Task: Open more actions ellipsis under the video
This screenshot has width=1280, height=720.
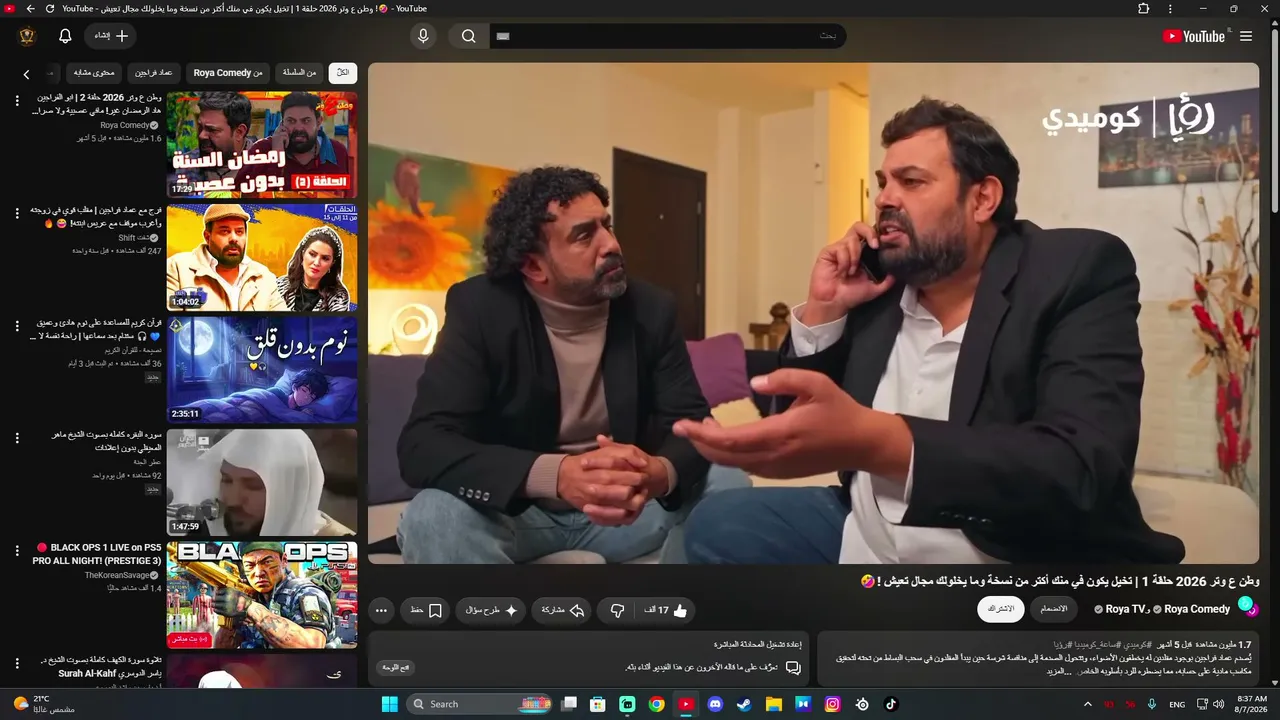Action: [x=381, y=610]
